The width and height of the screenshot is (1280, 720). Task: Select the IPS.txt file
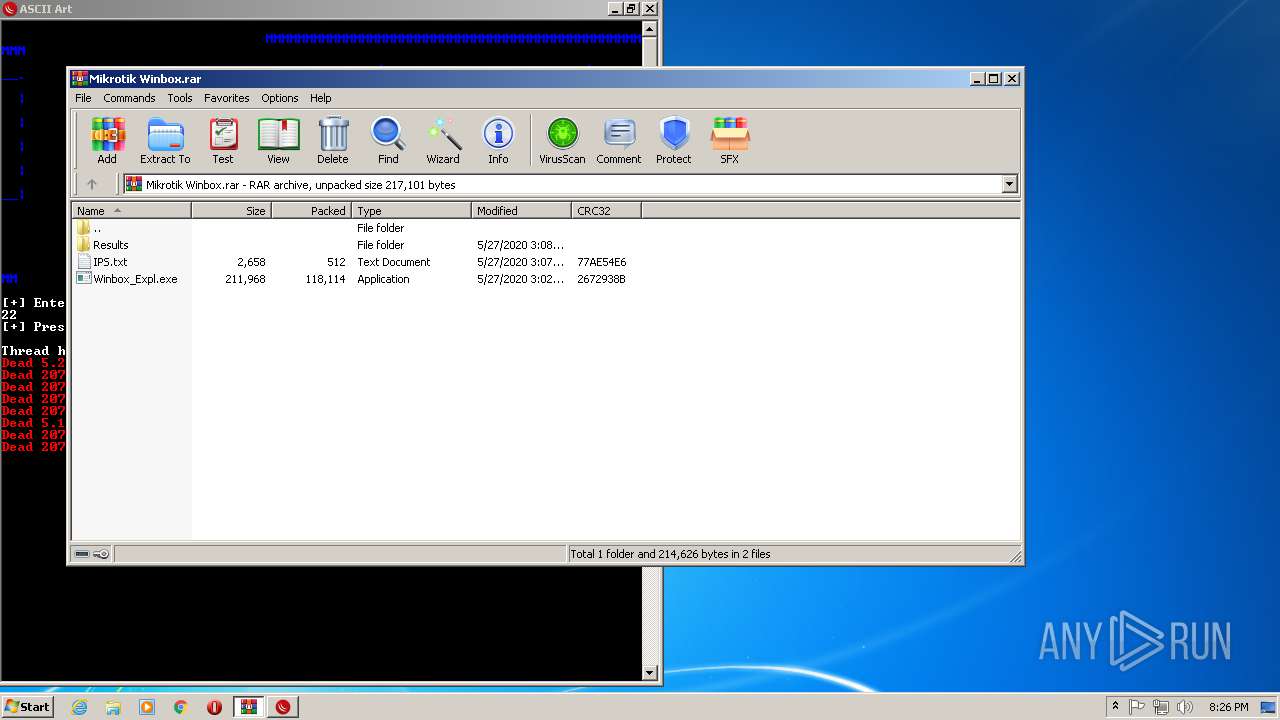pos(101,262)
